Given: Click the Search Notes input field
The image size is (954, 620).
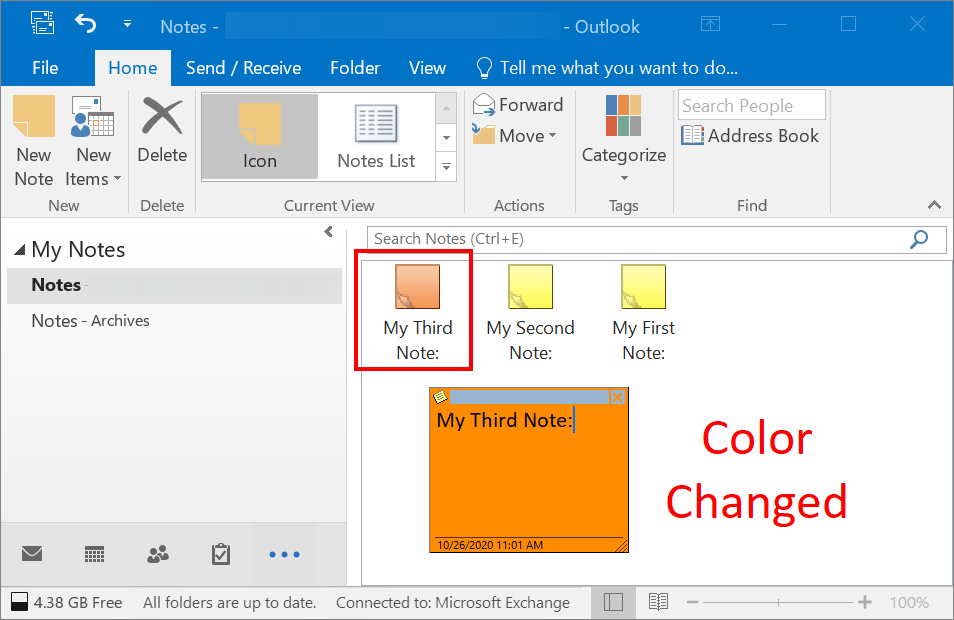Looking at the screenshot, I should [636, 239].
